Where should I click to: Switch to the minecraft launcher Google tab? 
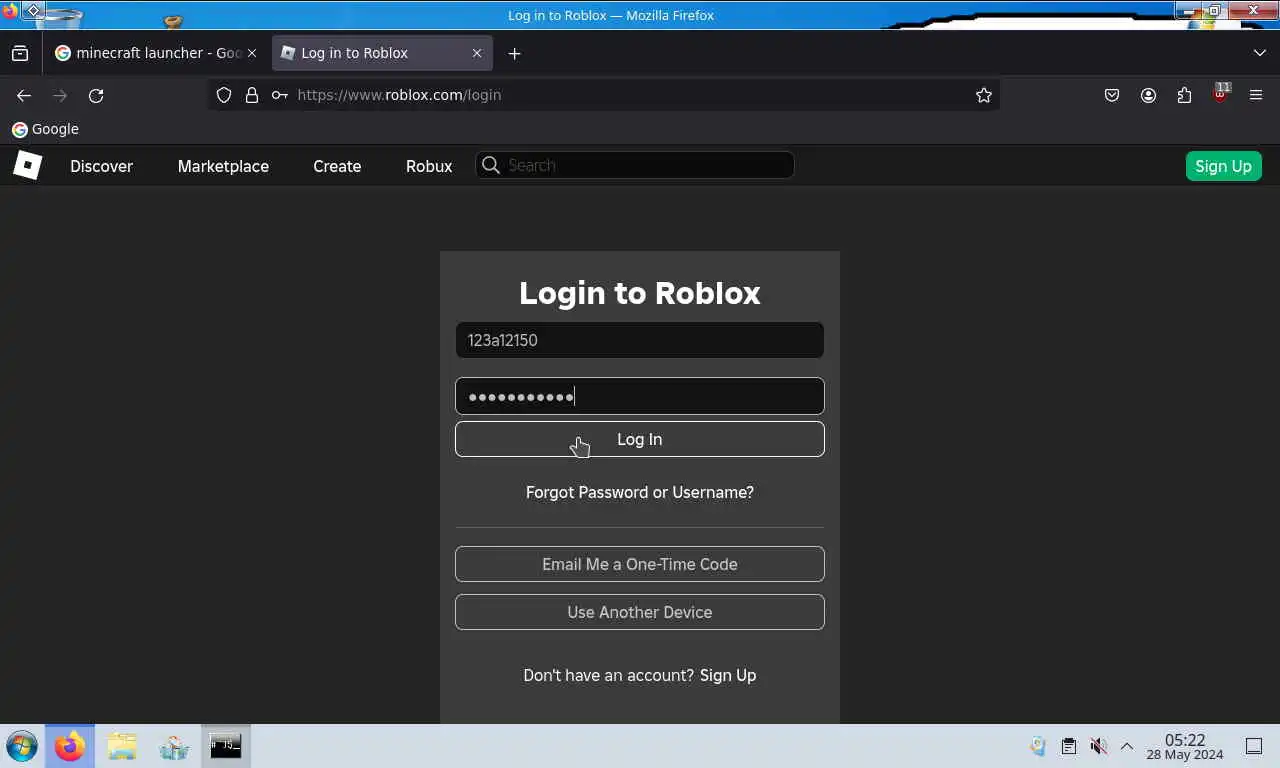click(156, 53)
